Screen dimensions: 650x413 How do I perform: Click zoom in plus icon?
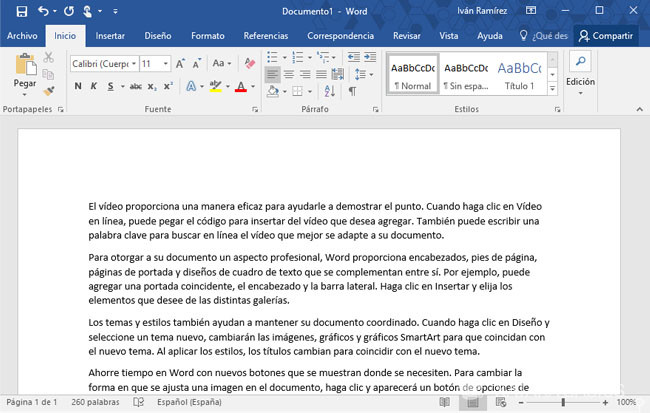coord(605,402)
